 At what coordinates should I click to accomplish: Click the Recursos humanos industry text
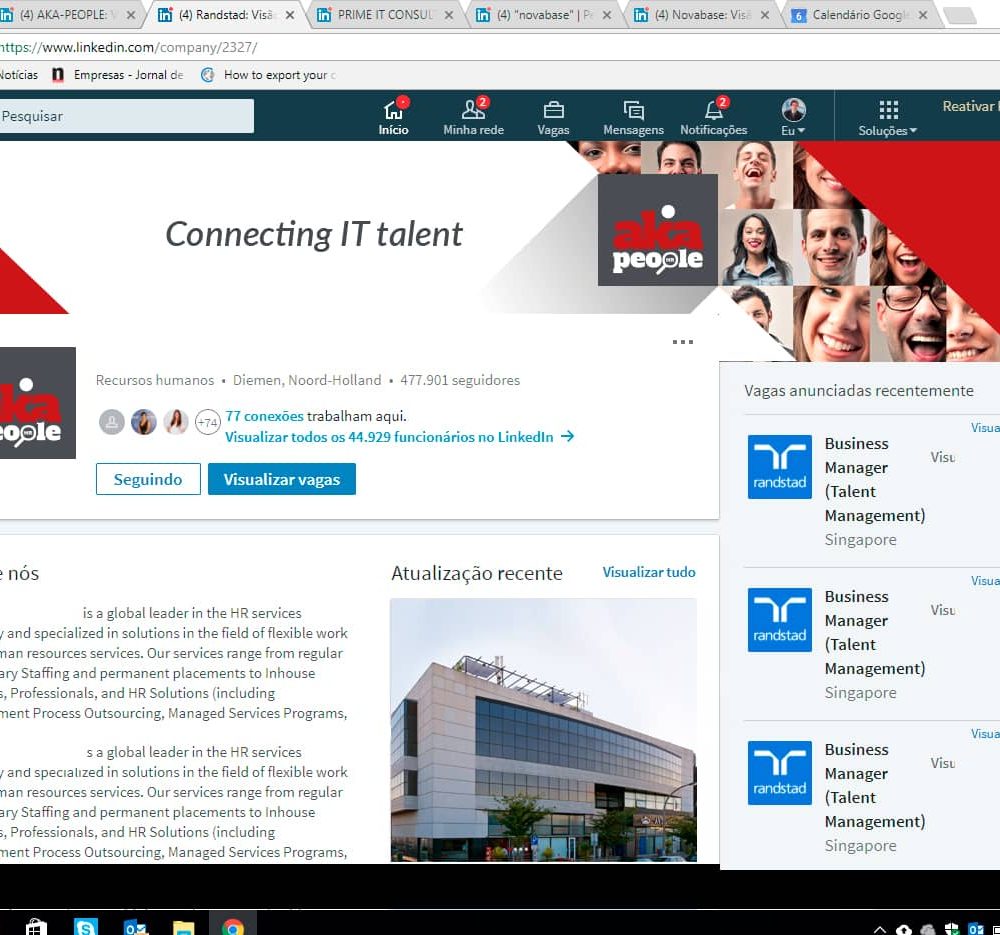coord(155,380)
